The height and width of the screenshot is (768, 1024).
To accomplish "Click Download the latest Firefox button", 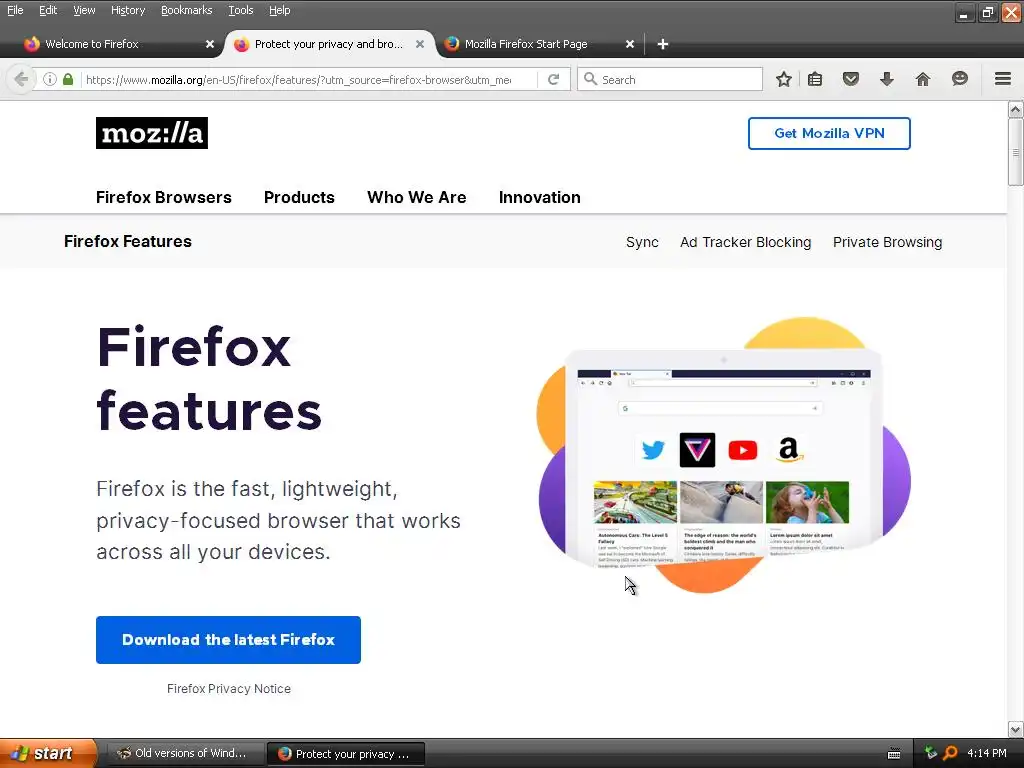I will [228, 640].
